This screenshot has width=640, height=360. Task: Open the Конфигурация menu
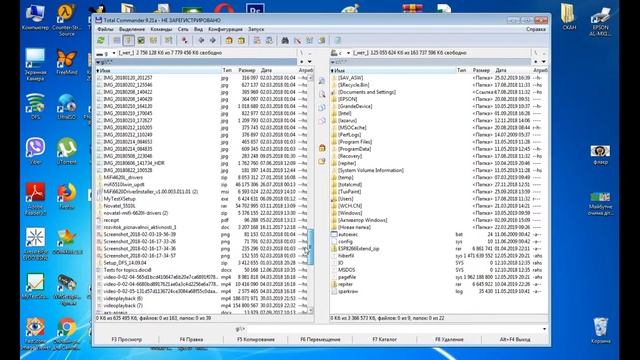click(225, 29)
